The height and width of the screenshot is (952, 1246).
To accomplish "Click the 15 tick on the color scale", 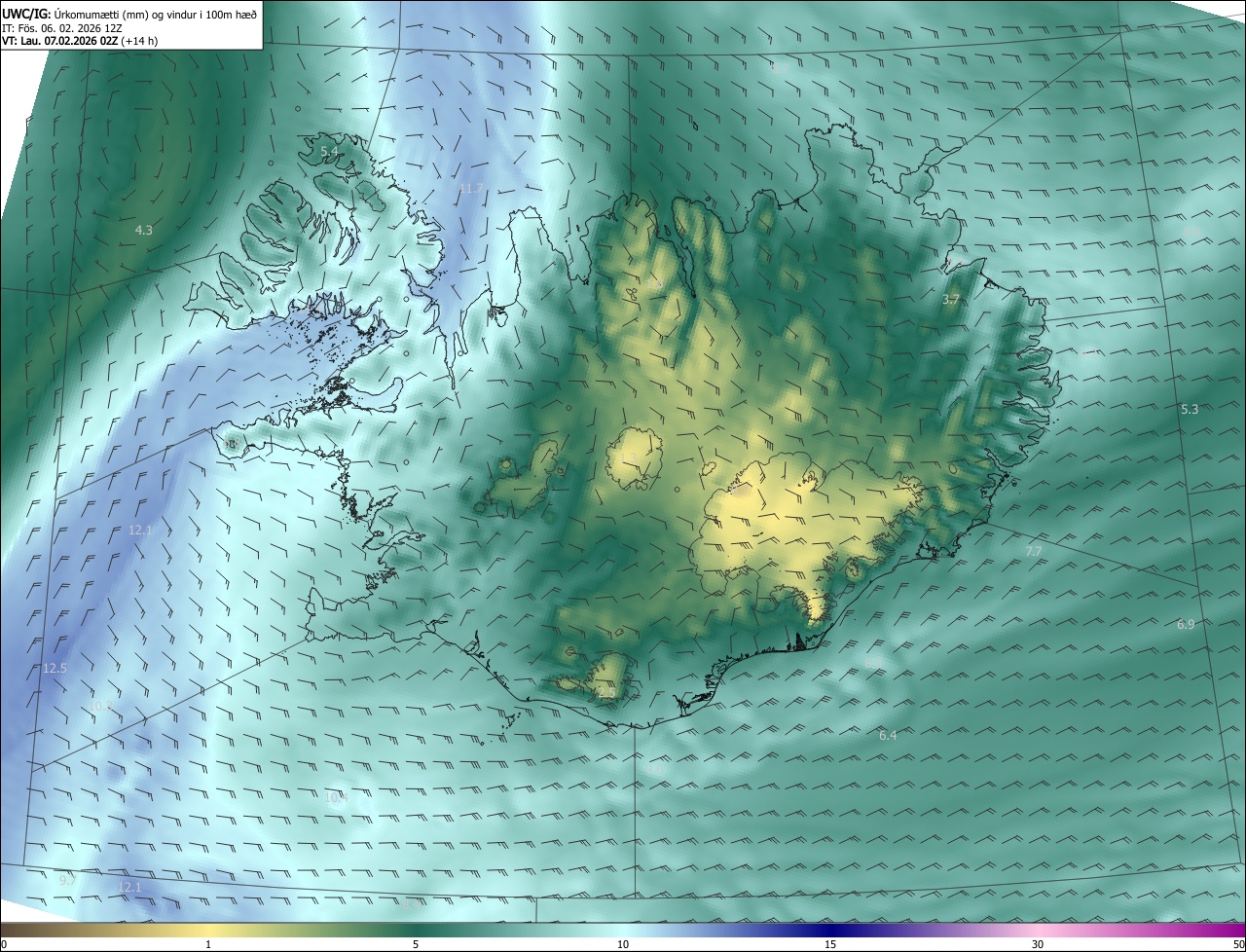I will [830, 945].
